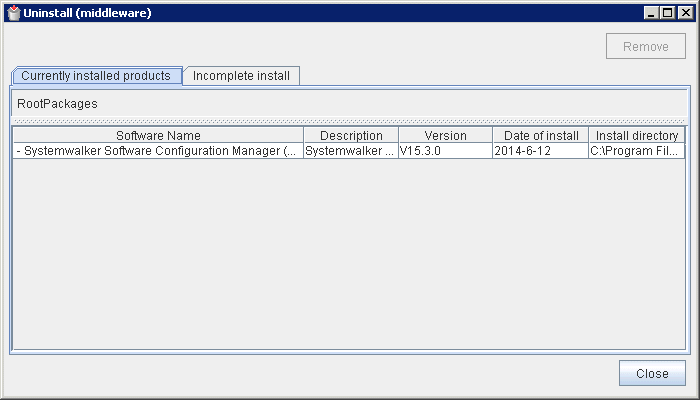The image size is (700, 400).
Task: Click the Date of install column header
Action: (x=541, y=135)
